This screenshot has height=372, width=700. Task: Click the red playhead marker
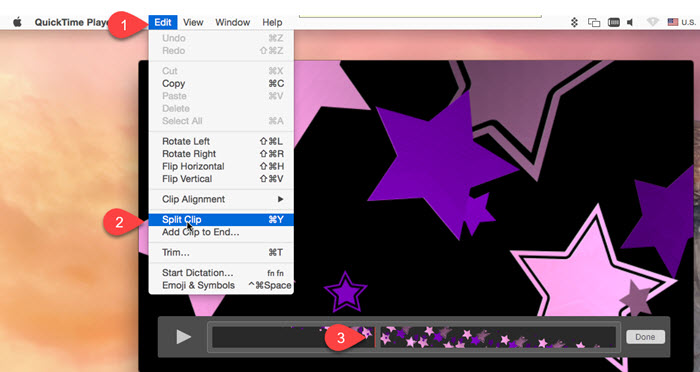(x=375, y=337)
